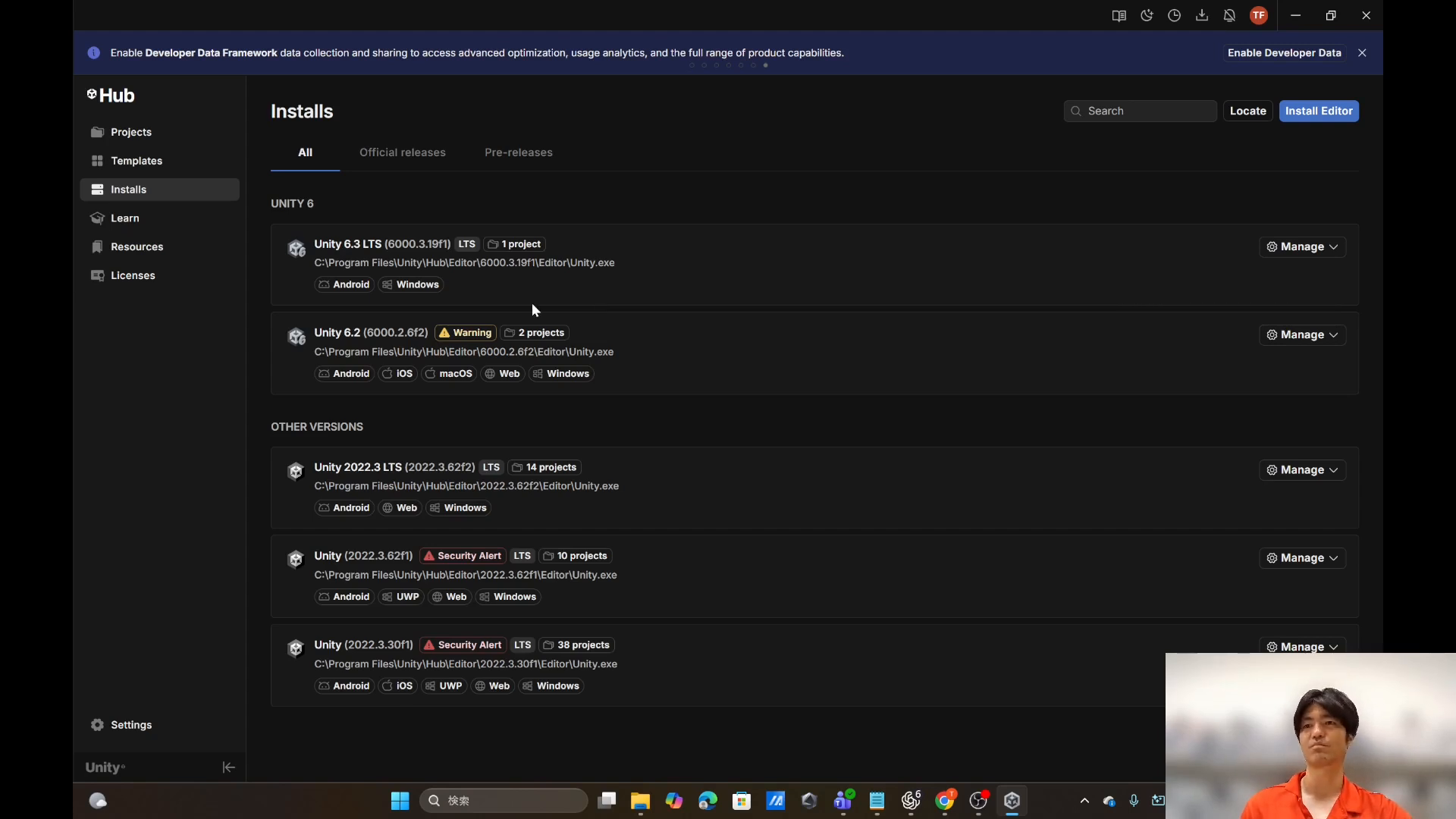Click the muted notifications bell icon
The height and width of the screenshot is (819, 1456).
coord(1229,15)
